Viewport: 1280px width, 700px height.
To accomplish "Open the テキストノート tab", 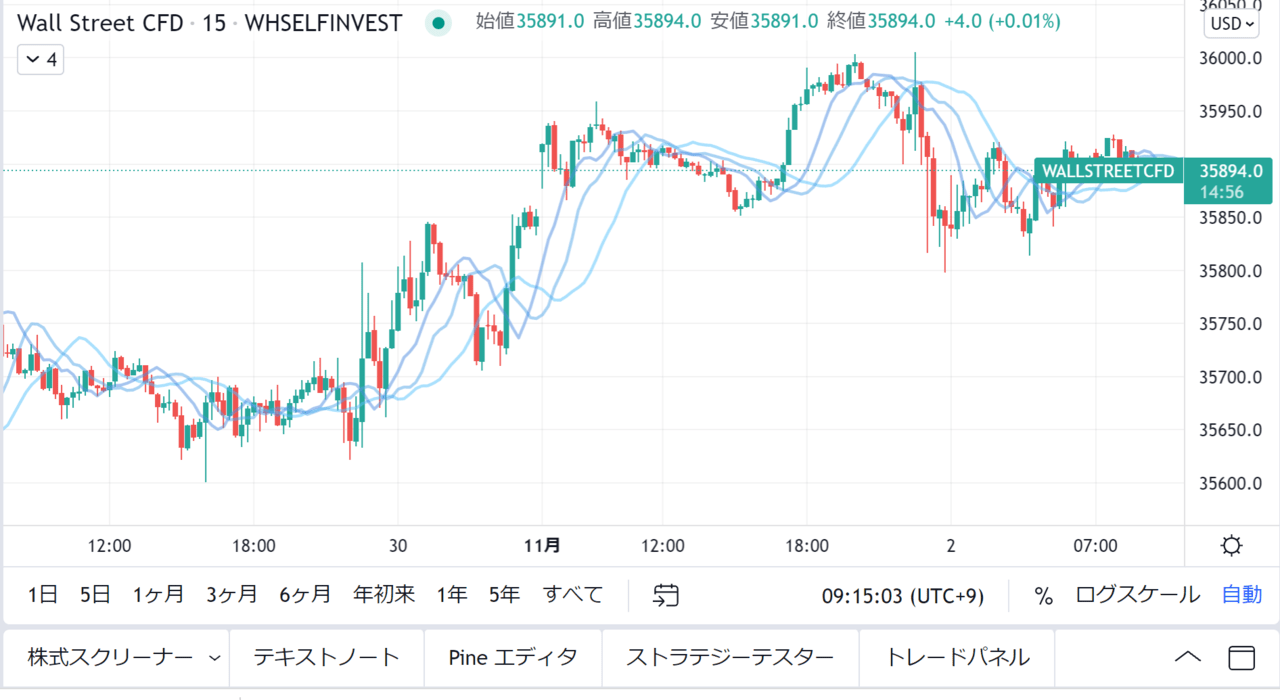I will pos(327,657).
